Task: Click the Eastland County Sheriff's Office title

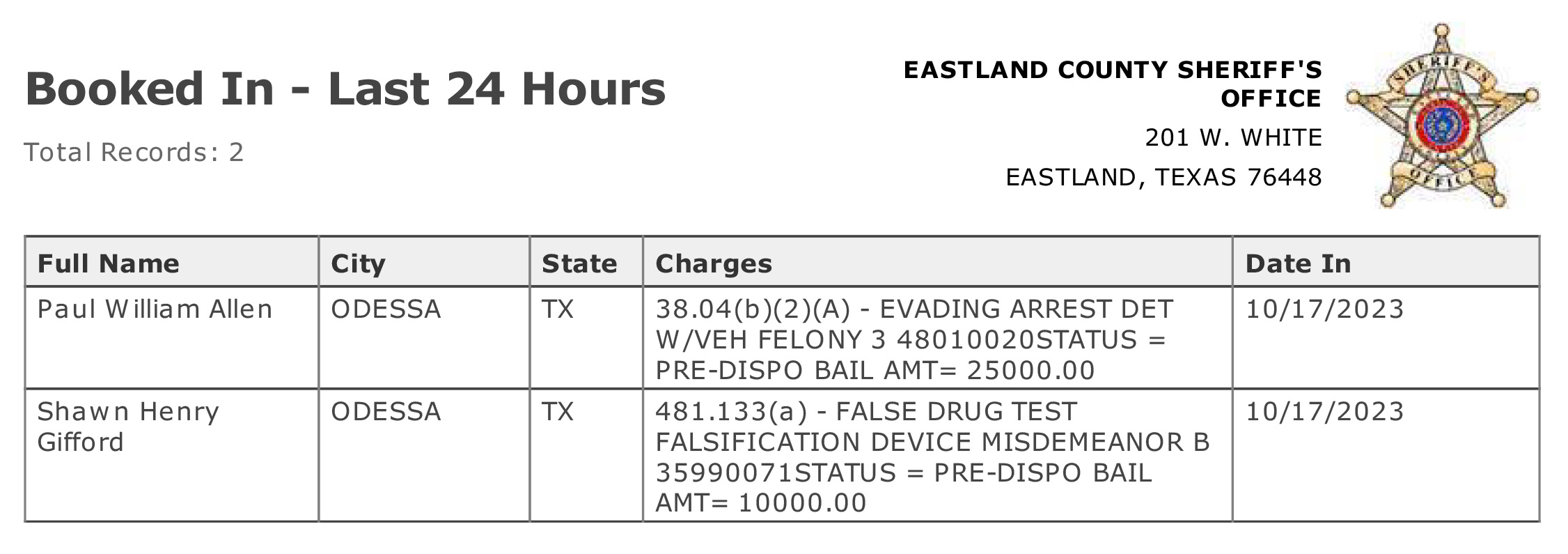Action: coord(1113,84)
